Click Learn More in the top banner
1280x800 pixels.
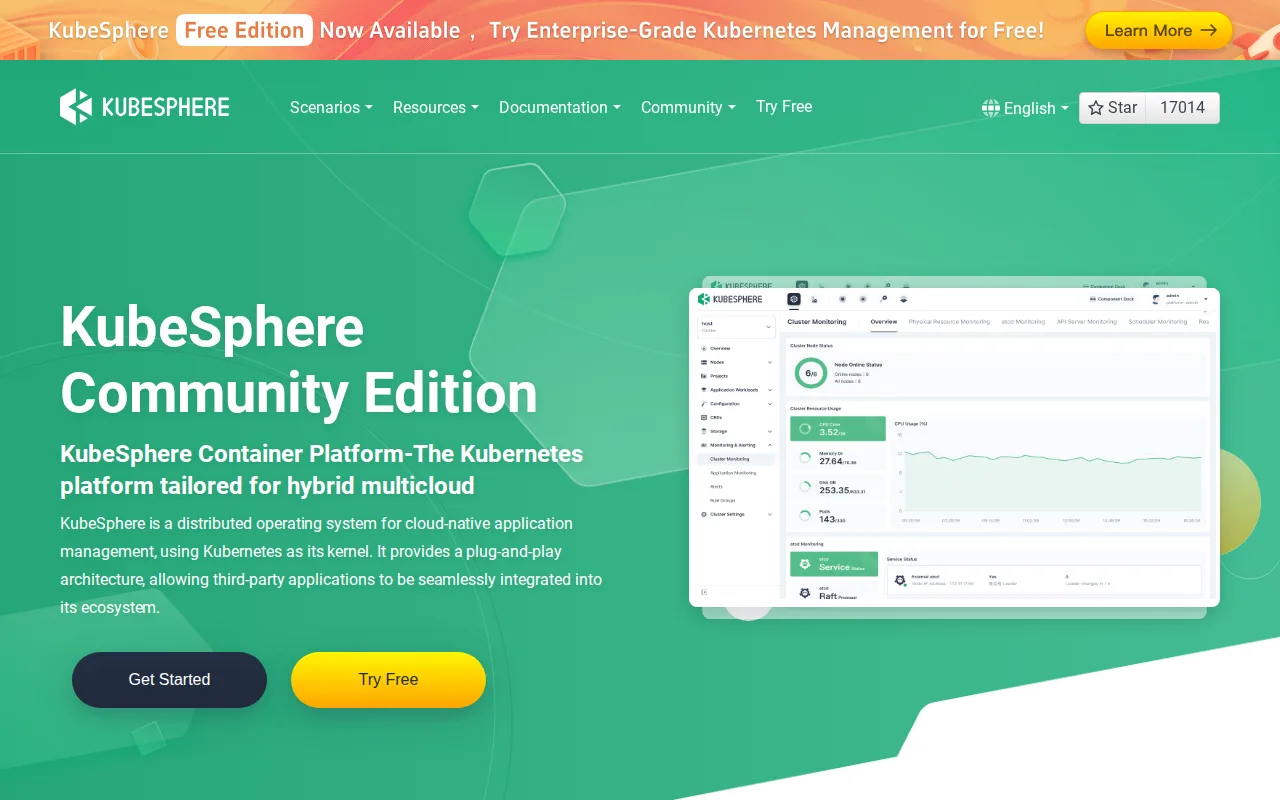(1159, 30)
